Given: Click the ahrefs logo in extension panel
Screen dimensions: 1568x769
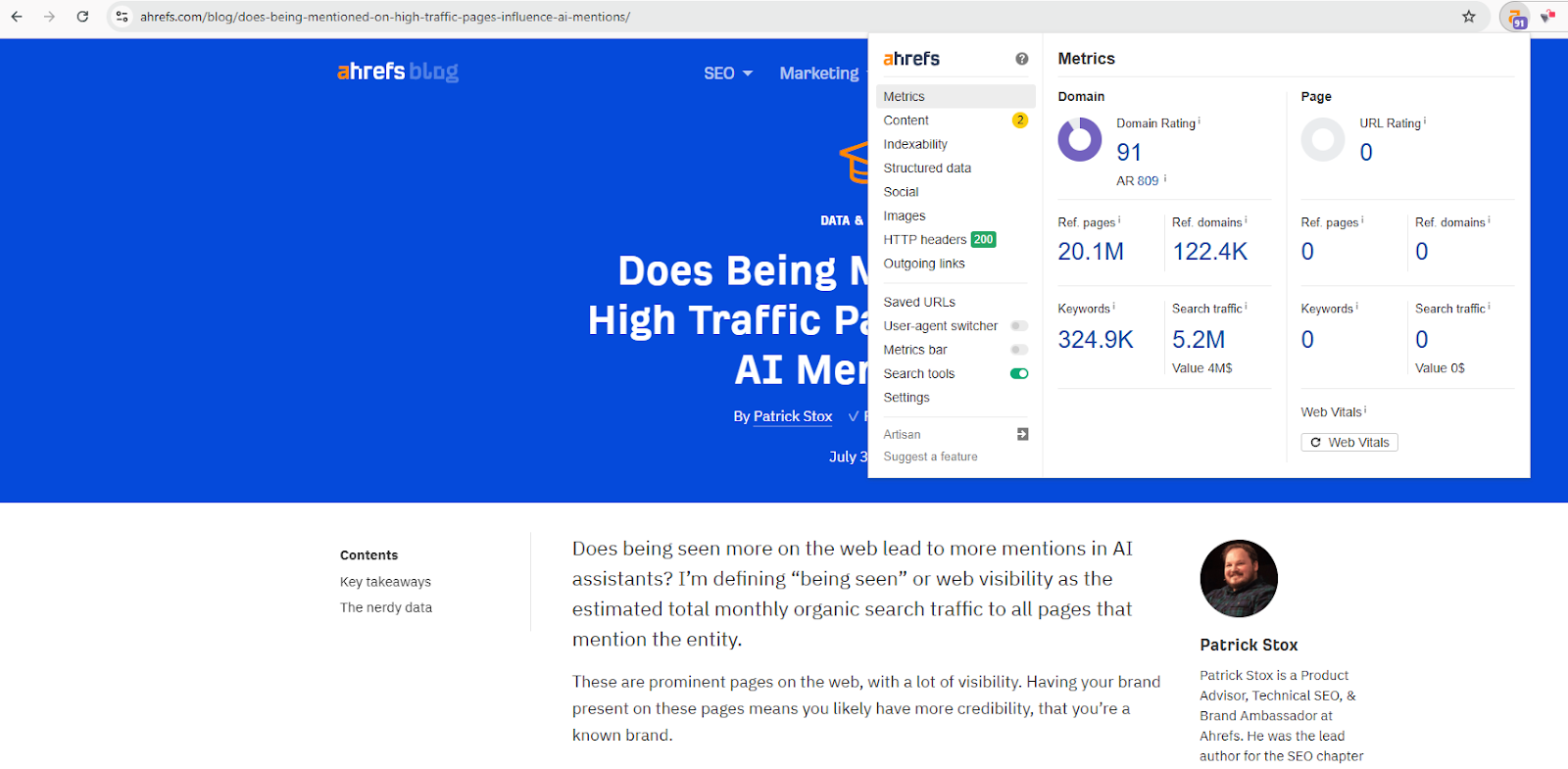Looking at the screenshot, I should 911,59.
